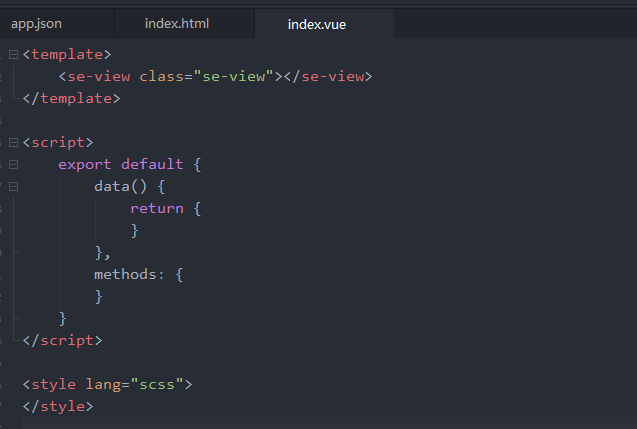637x429 pixels.
Task: Click the closing </script> tag
Action: (63, 340)
